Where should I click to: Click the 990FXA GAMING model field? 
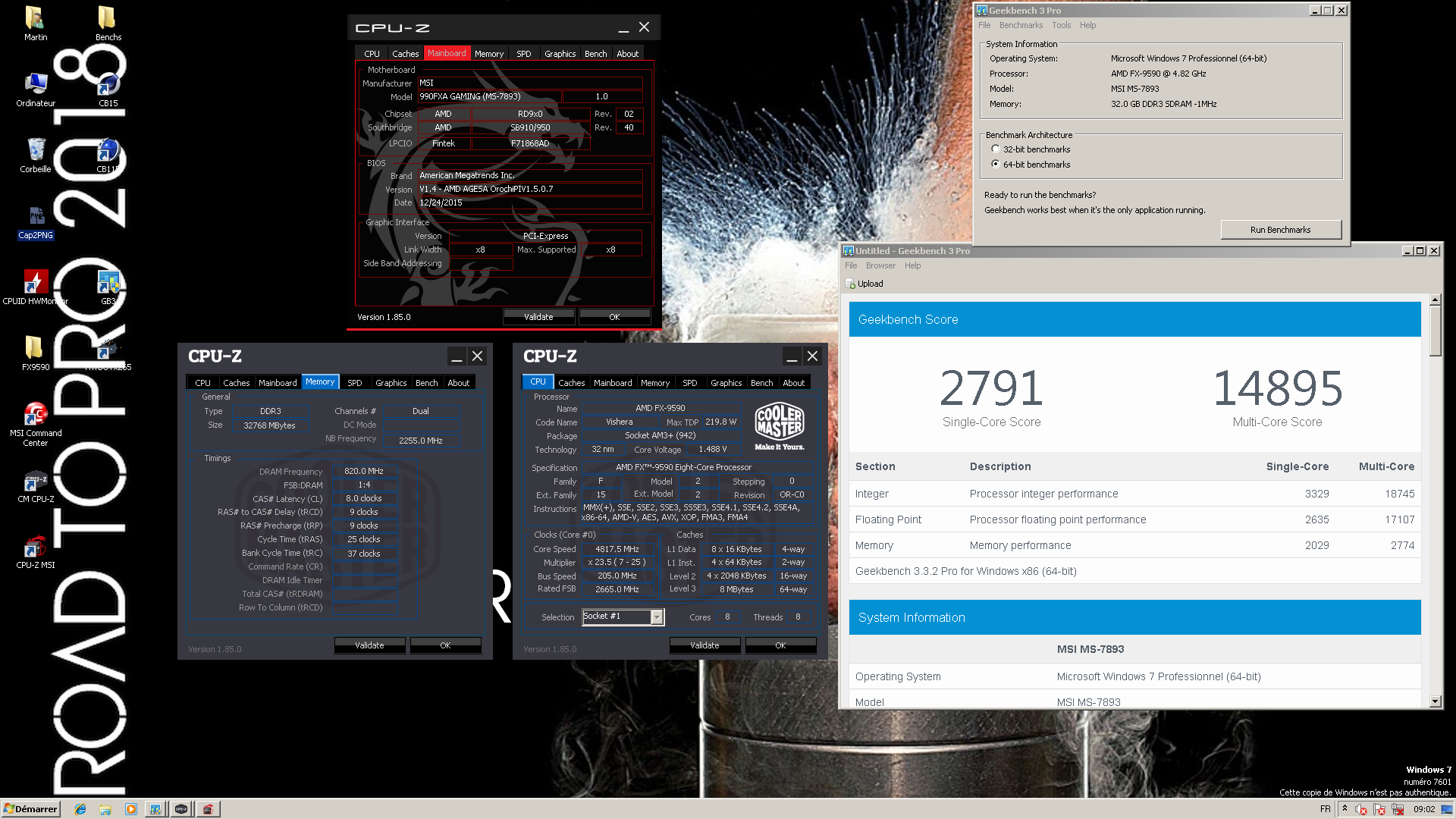point(489,96)
